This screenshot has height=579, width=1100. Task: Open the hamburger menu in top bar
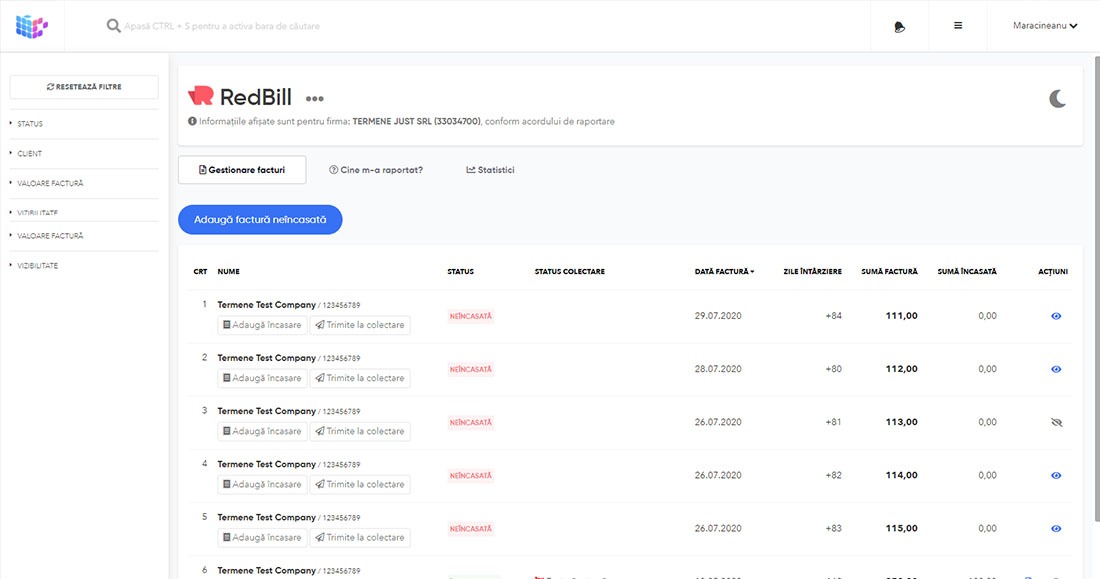pos(958,26)
